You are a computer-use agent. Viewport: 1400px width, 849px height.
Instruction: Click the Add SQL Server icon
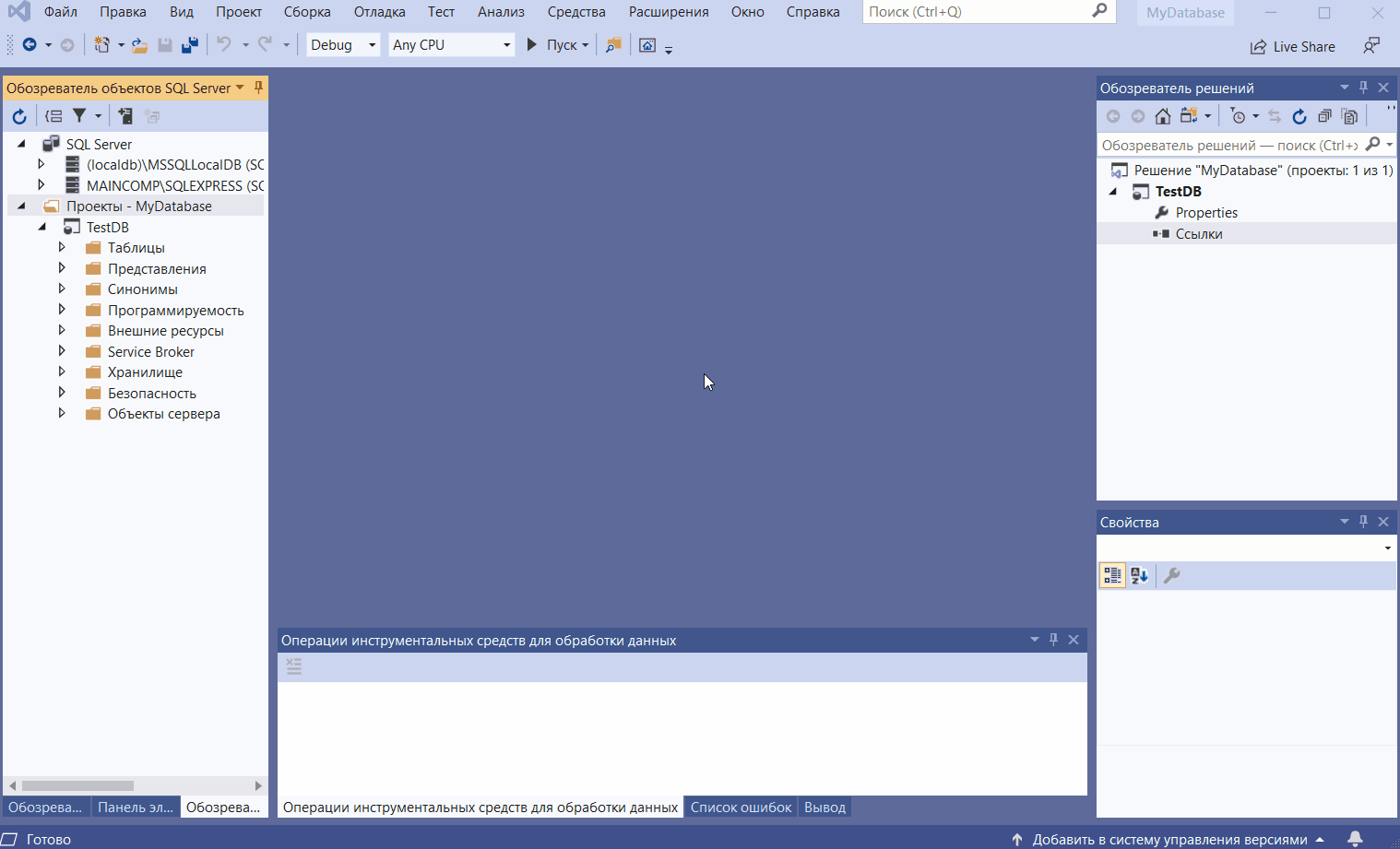point(125,116)
